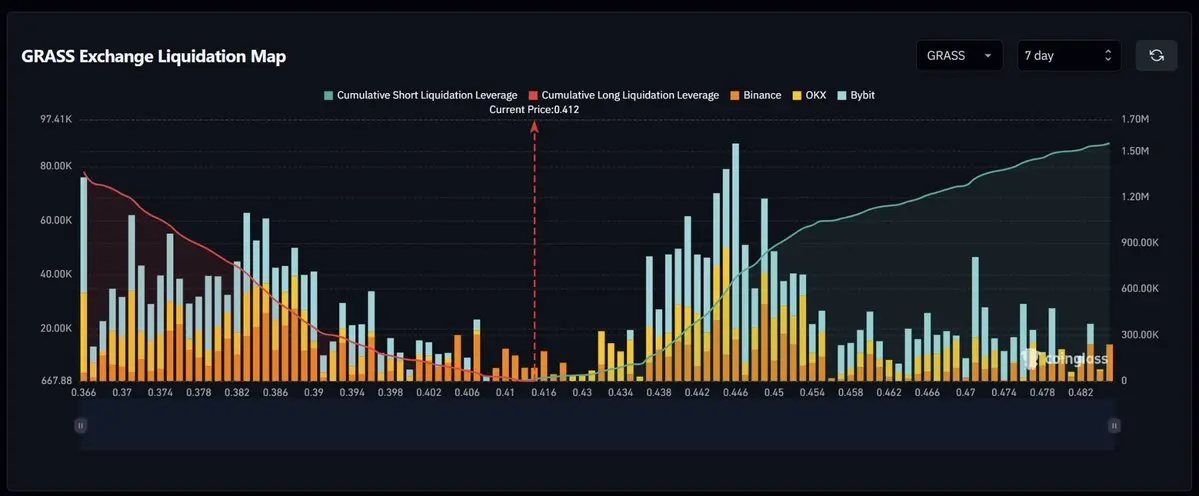Click the tallest liquidation bar near 0.446
This screenshot has width=1199, height=496.
tap(736, 262)
